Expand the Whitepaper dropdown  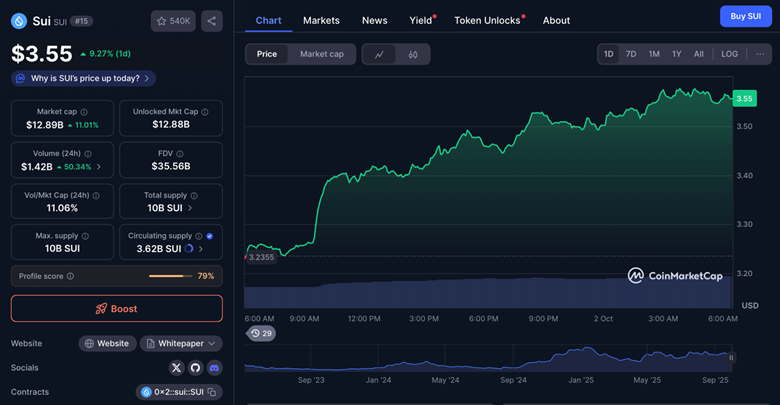click(180, 343)
